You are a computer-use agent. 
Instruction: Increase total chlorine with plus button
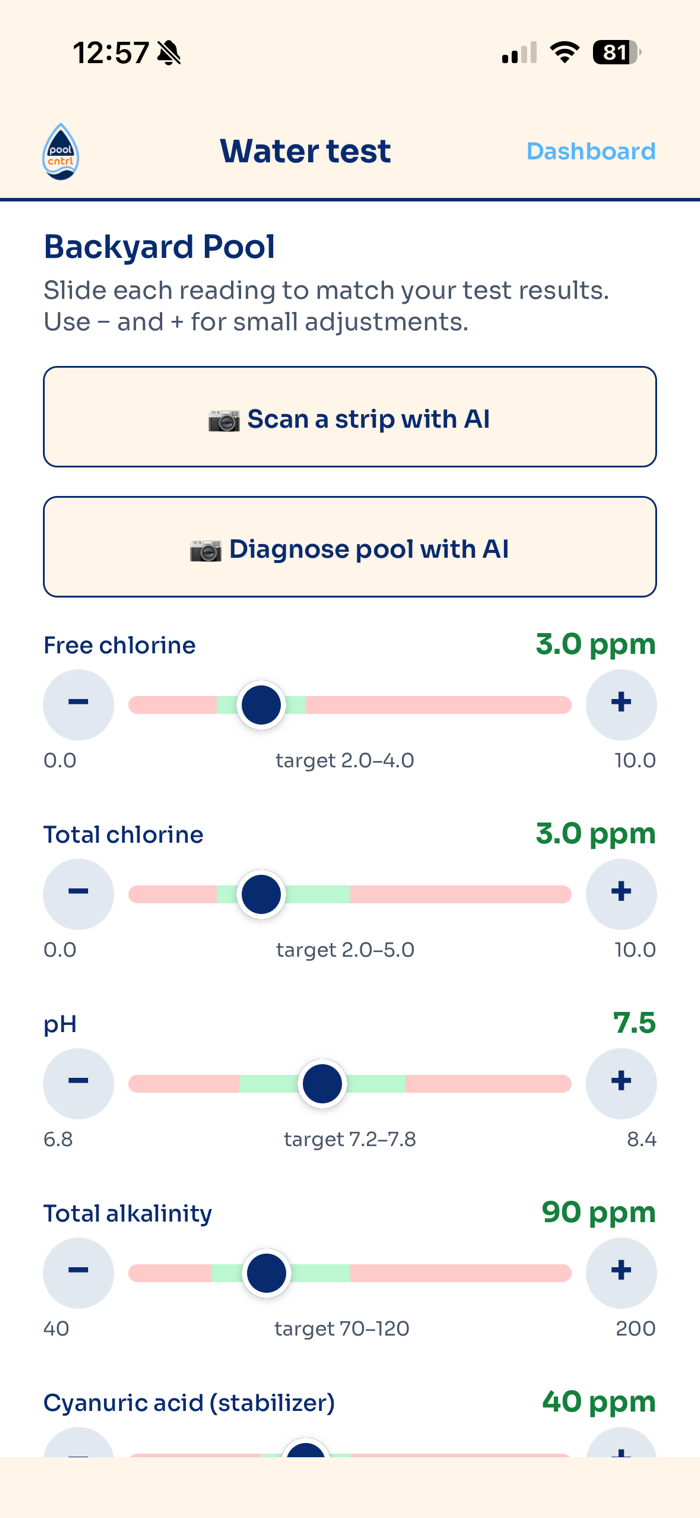621,894
